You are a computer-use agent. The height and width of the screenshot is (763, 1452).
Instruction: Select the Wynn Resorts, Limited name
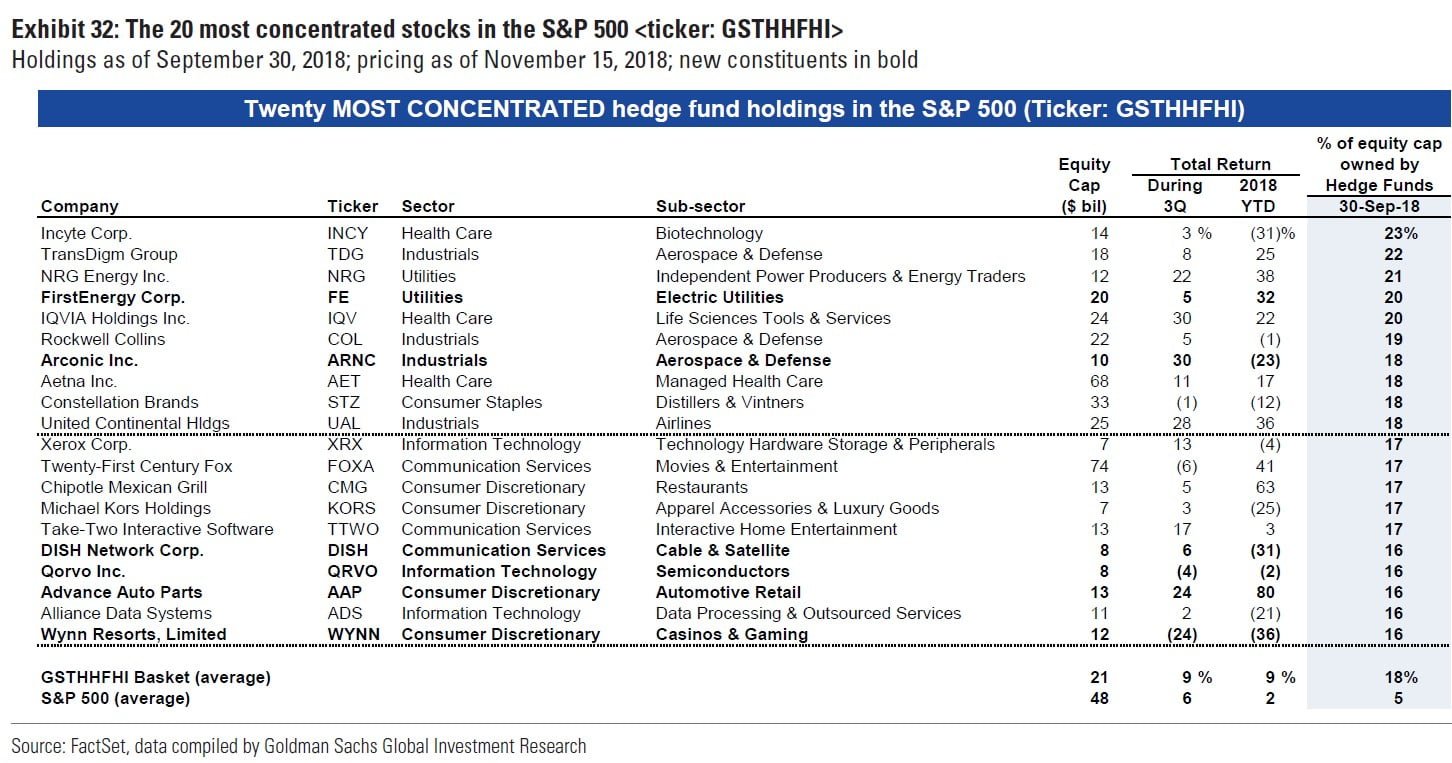[x=133, y=634]
